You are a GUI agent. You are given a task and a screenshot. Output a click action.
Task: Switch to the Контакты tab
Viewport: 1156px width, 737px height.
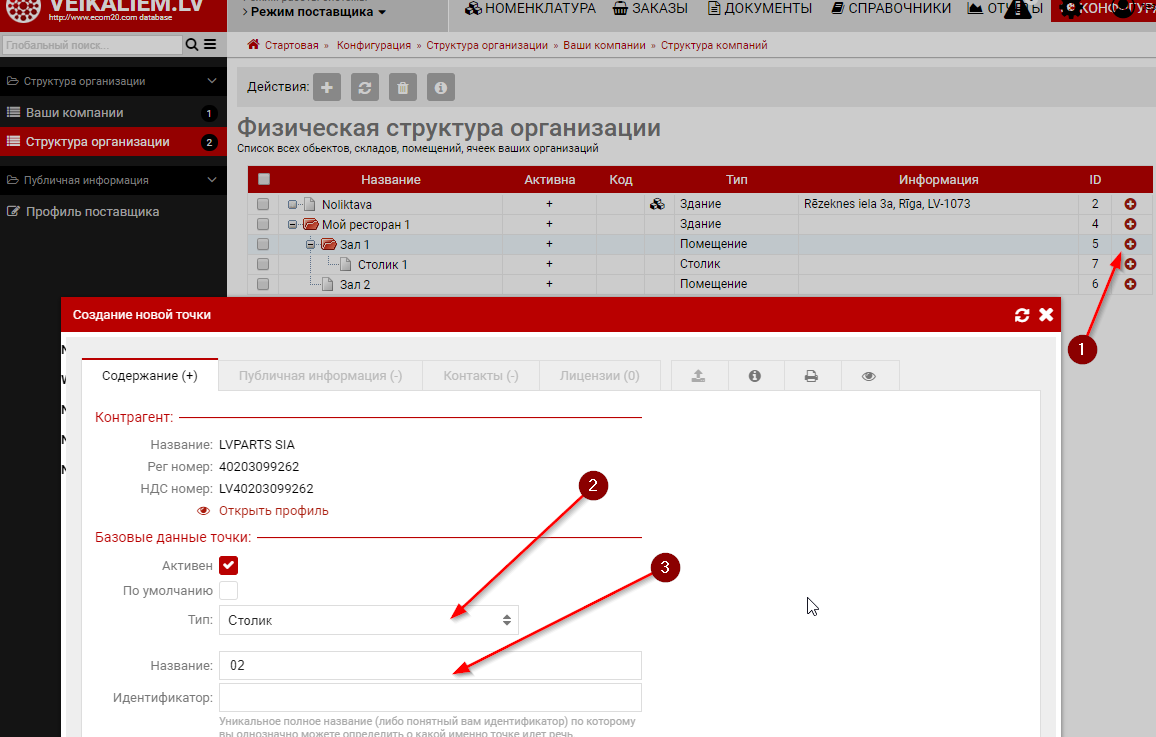(480, 376)
